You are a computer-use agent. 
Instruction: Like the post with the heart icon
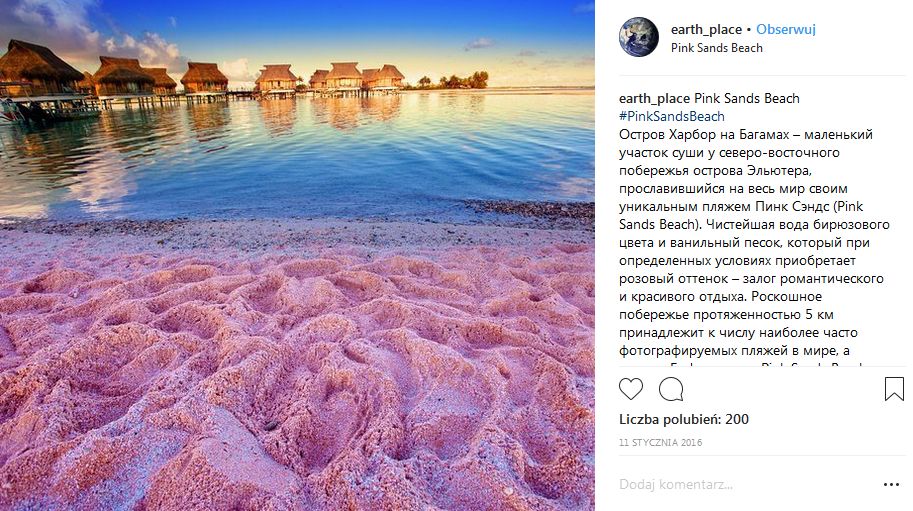click(631, 389)
